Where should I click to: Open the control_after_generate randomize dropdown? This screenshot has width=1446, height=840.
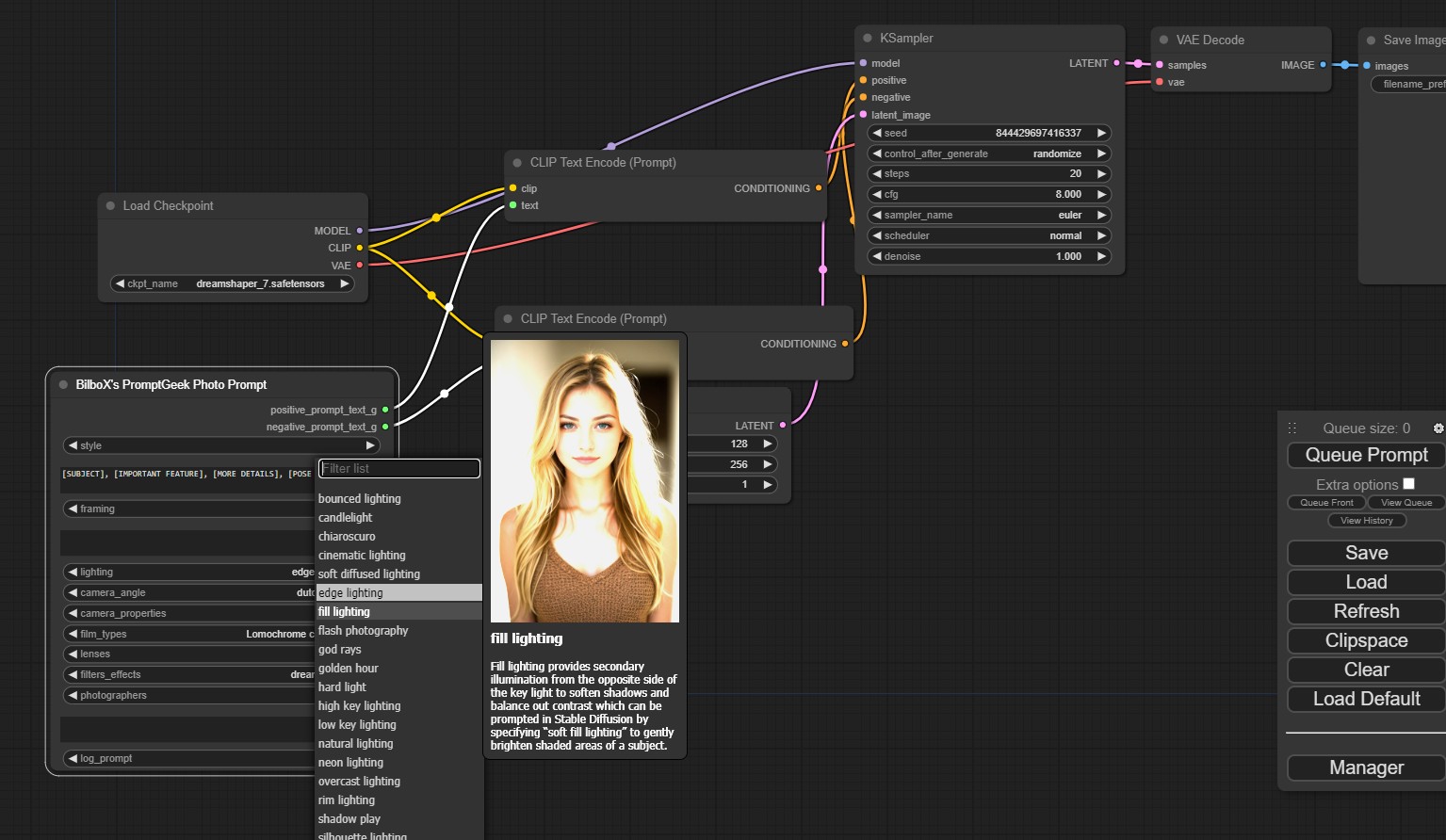tap(989, 153)
